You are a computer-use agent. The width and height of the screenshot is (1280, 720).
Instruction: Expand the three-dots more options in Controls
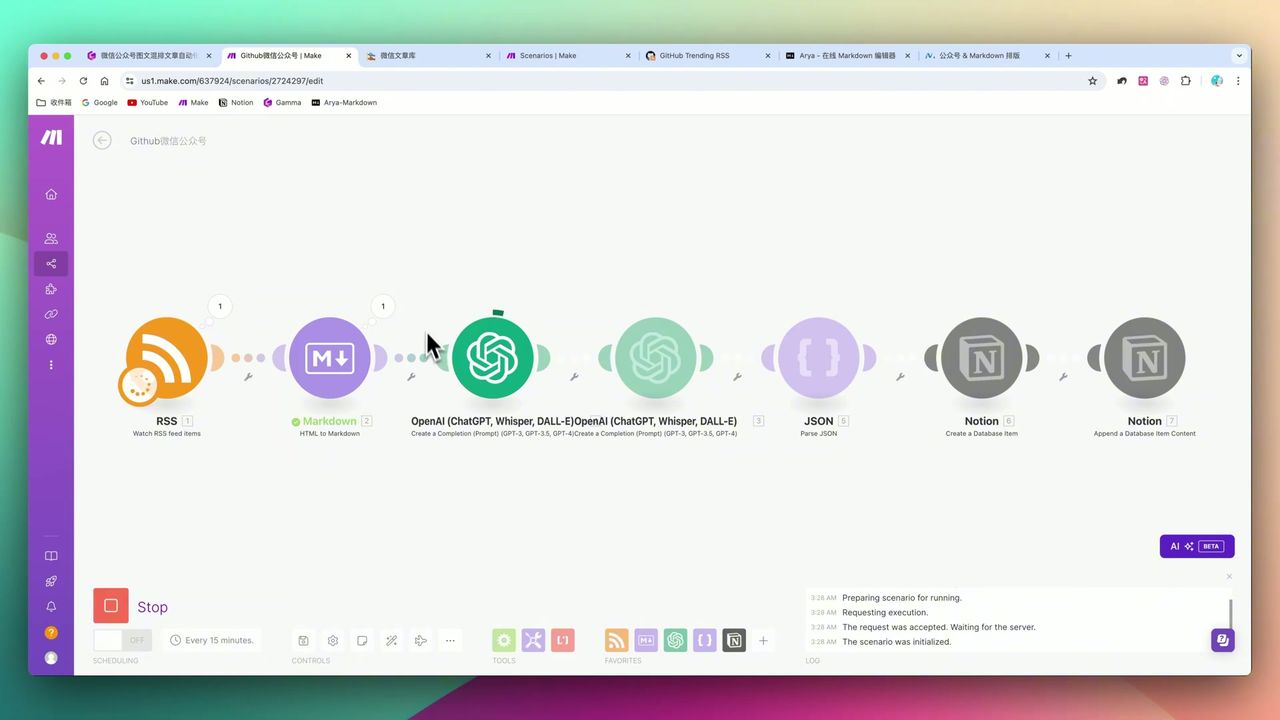pos(450,640)
